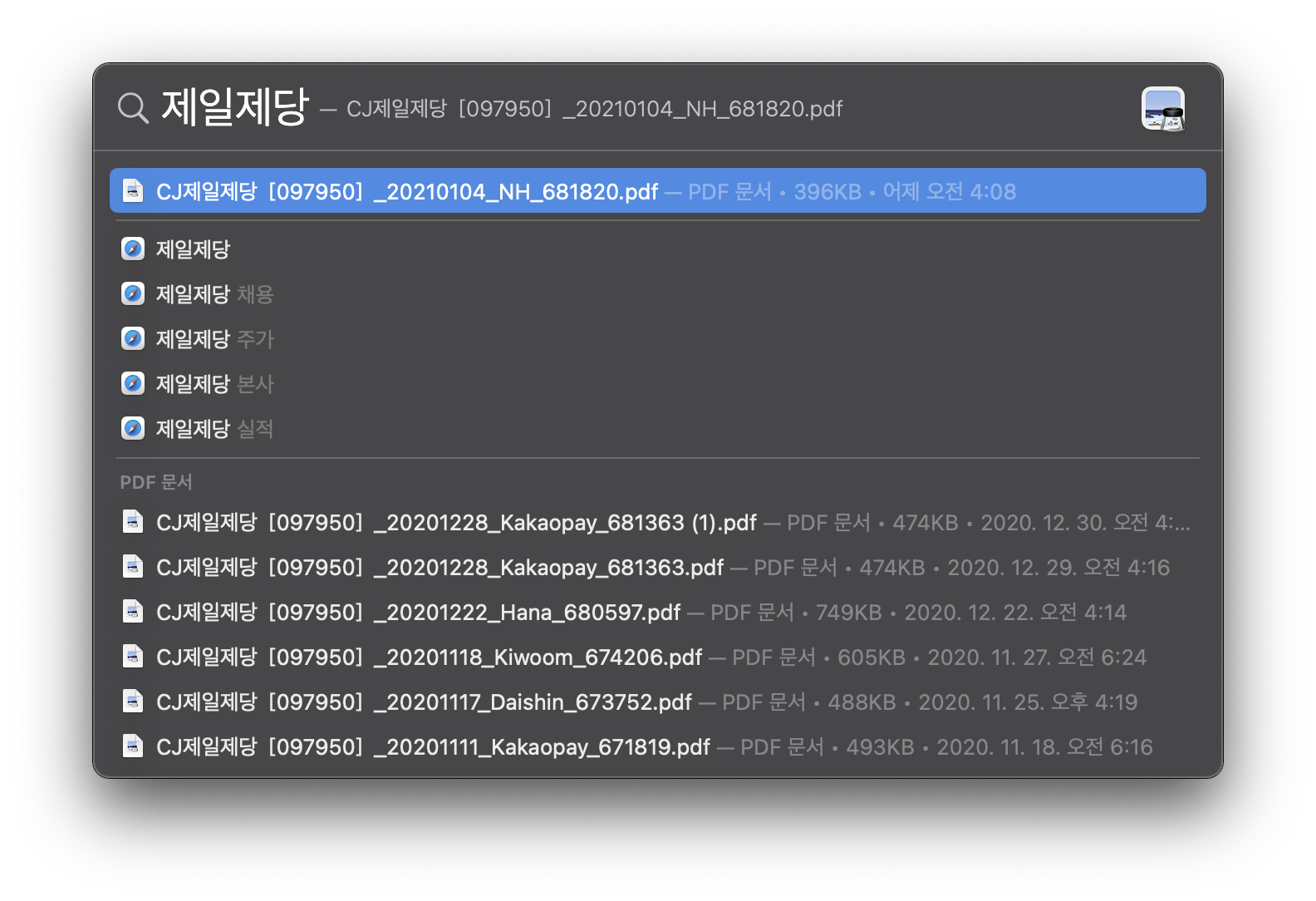Viewport: 1316px width, 901px height.
Task: Select the 제일제당 채용 search suggestion
Action: tap(658, 293)
